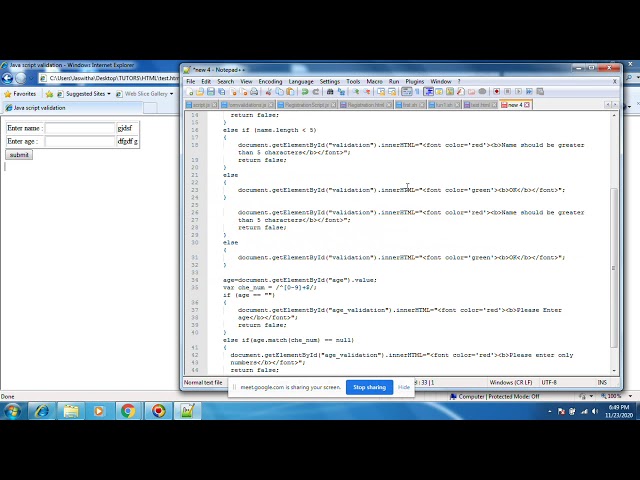This screenshot has width=640, height=480.
Task: Open the Macro menu
Action: click(x=374, y=82)
